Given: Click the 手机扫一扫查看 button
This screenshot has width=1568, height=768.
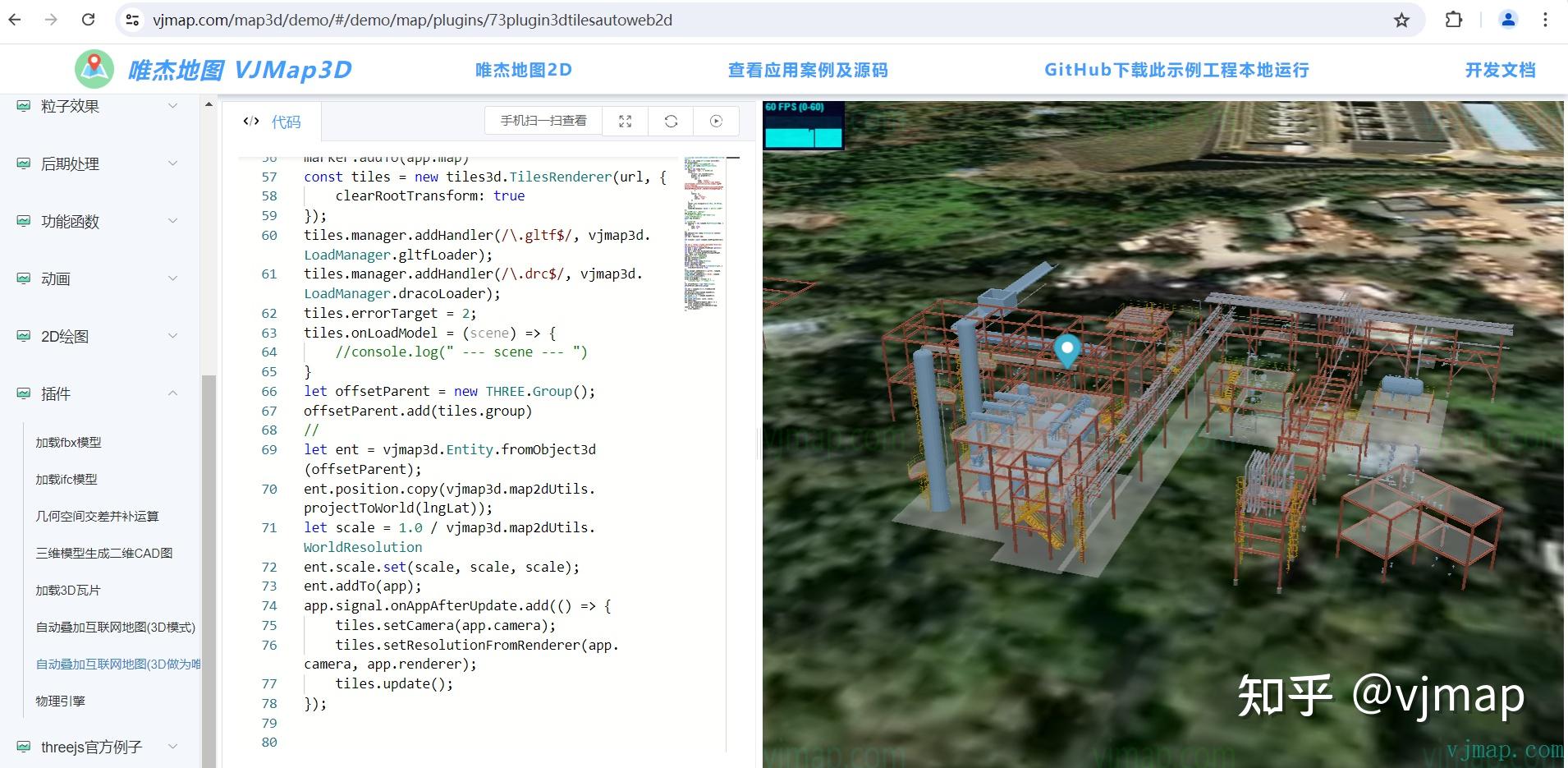Looking at the screenshot, I should click(543, 121).
